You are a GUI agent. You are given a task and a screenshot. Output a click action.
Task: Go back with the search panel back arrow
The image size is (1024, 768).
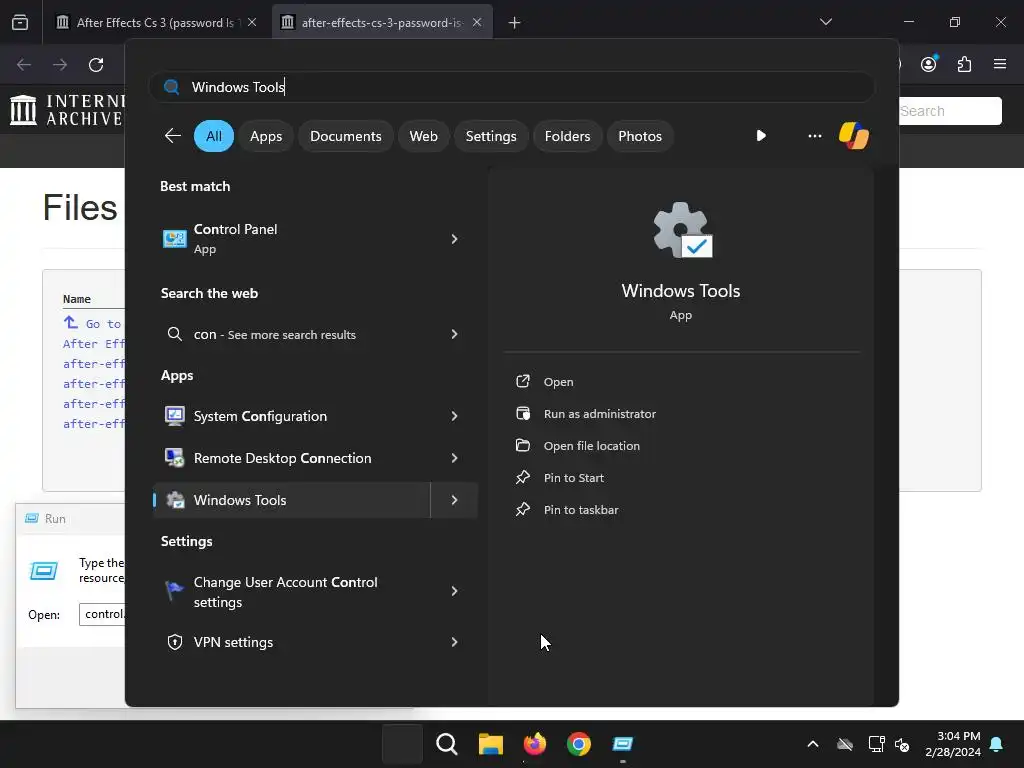point(173,136)
